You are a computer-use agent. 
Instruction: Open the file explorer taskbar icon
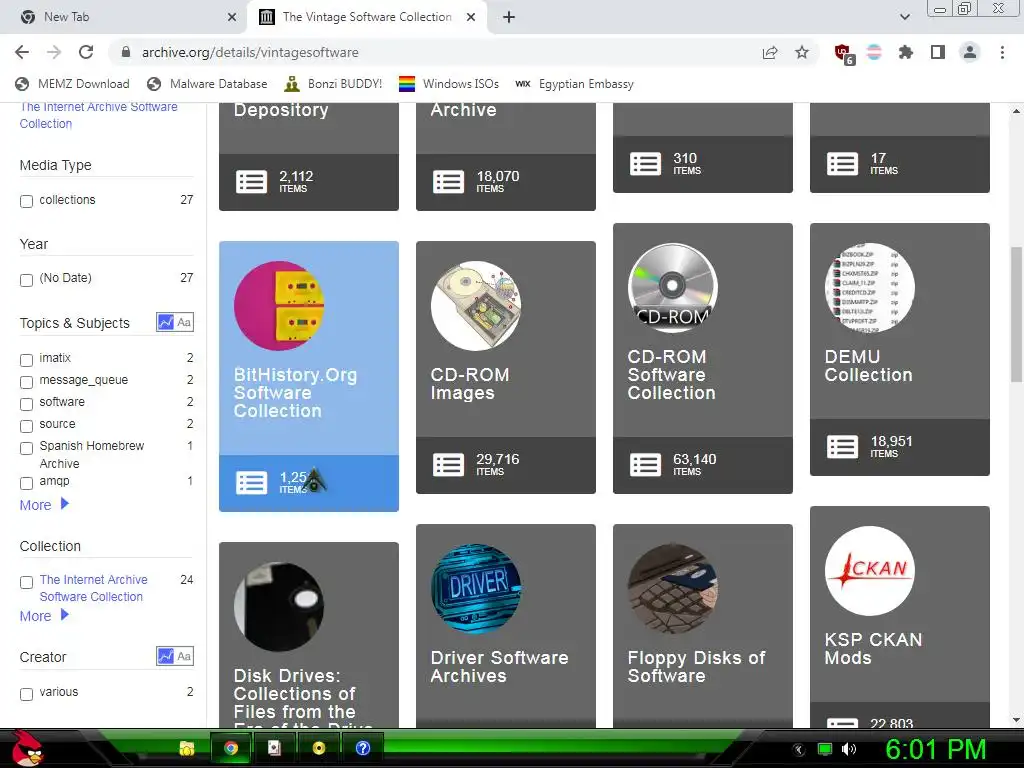[187, 748]
